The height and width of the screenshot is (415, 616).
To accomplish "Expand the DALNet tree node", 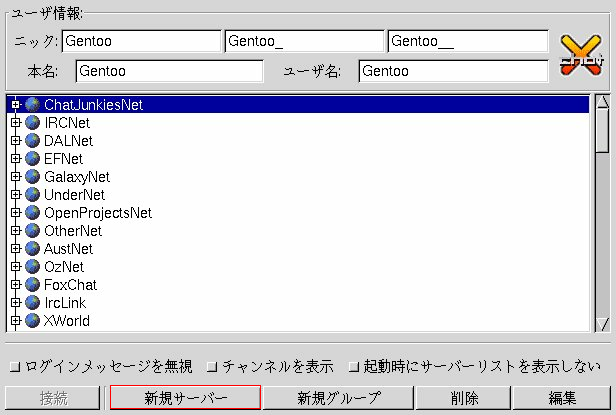I will click(15, 141).
